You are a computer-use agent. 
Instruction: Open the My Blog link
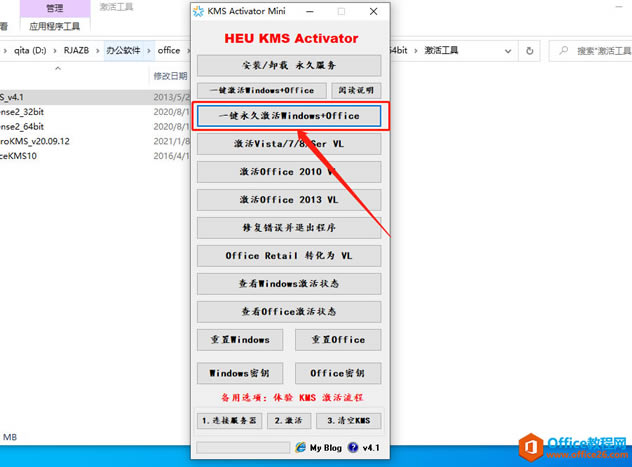326,448
